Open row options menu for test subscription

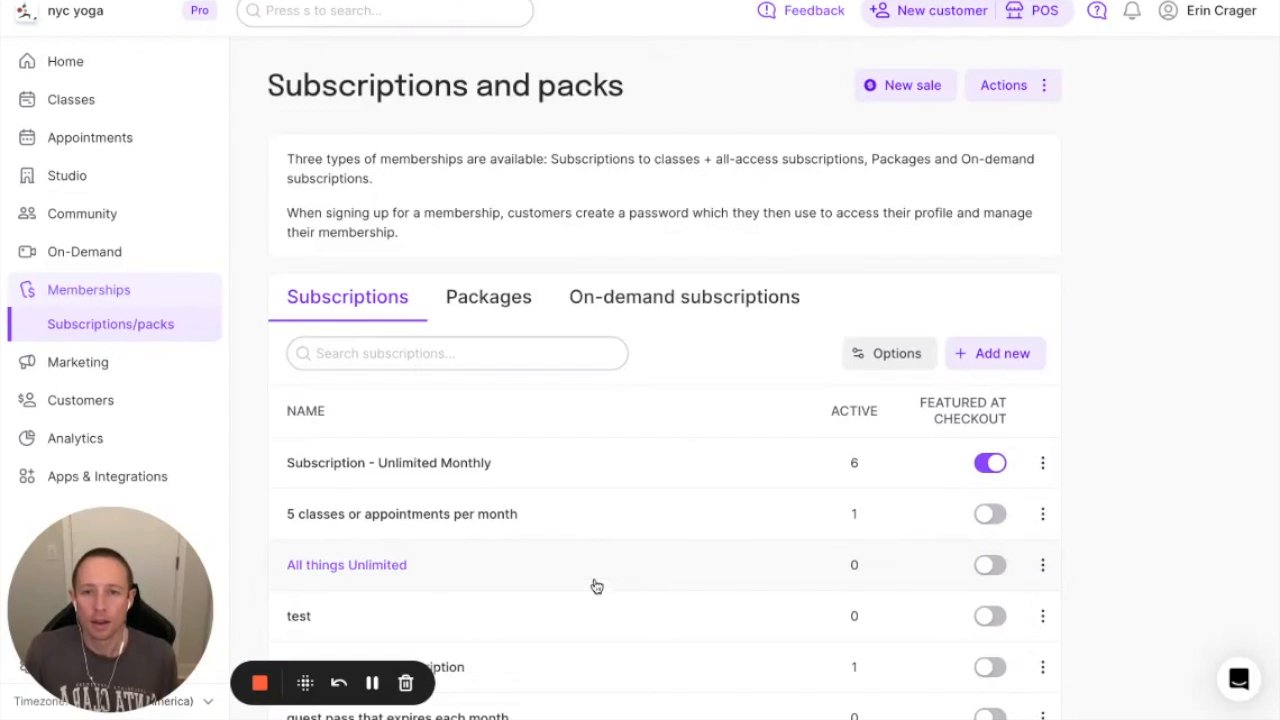pos(1042,616)
